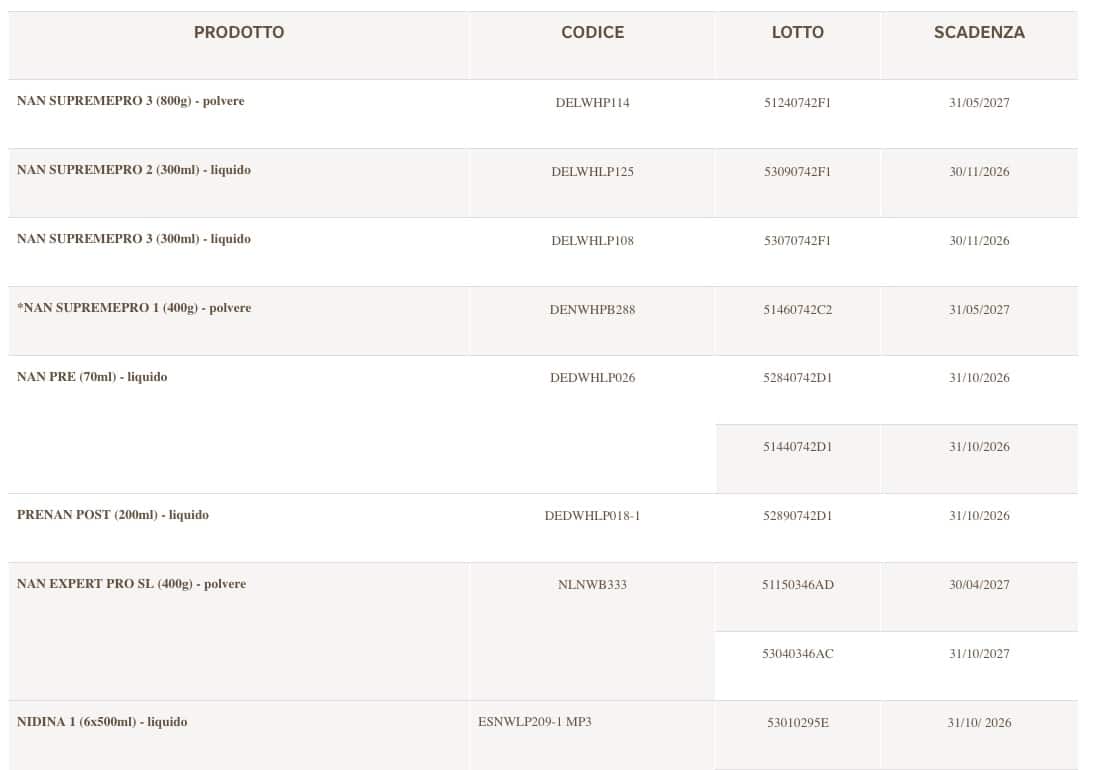The height and width of the screenshot is (770, 1094).
Task: Click NIDINA 1 (6x500ml) liquido product name
Action: 102,722
